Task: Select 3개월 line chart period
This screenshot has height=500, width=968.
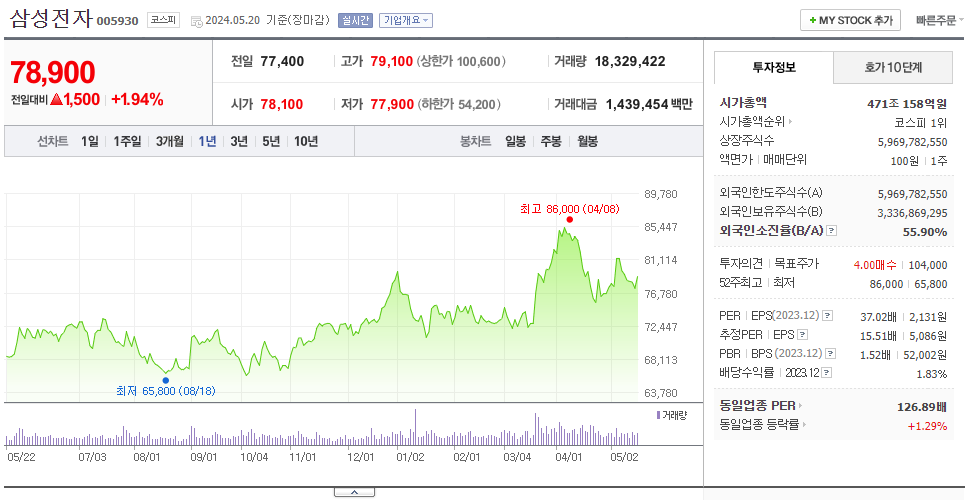Action: (170, 141)
